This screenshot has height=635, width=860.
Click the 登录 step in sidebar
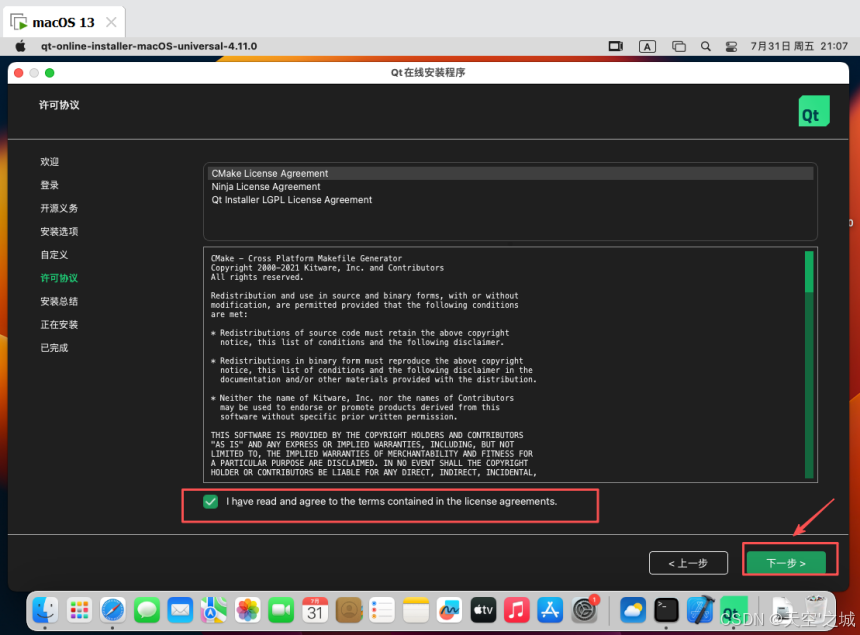[49, 185]
